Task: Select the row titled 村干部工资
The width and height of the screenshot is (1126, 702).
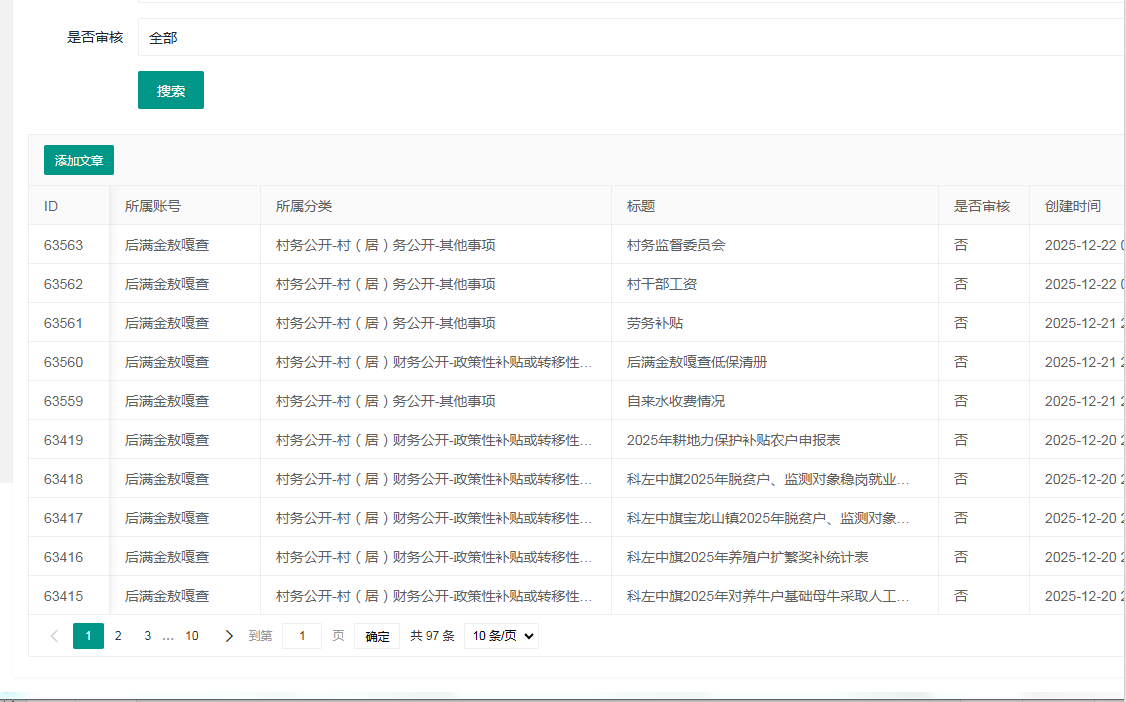Action: (662, 284)
